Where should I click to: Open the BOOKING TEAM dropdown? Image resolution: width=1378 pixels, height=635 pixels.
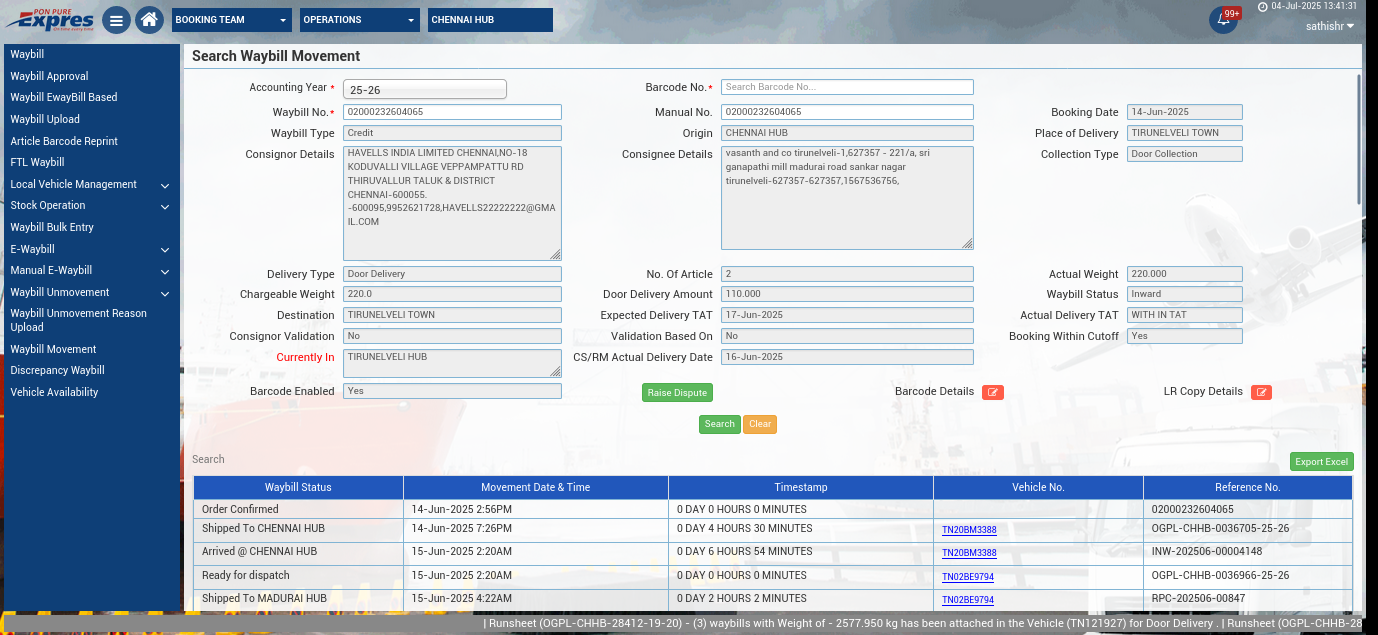(231, 20)
